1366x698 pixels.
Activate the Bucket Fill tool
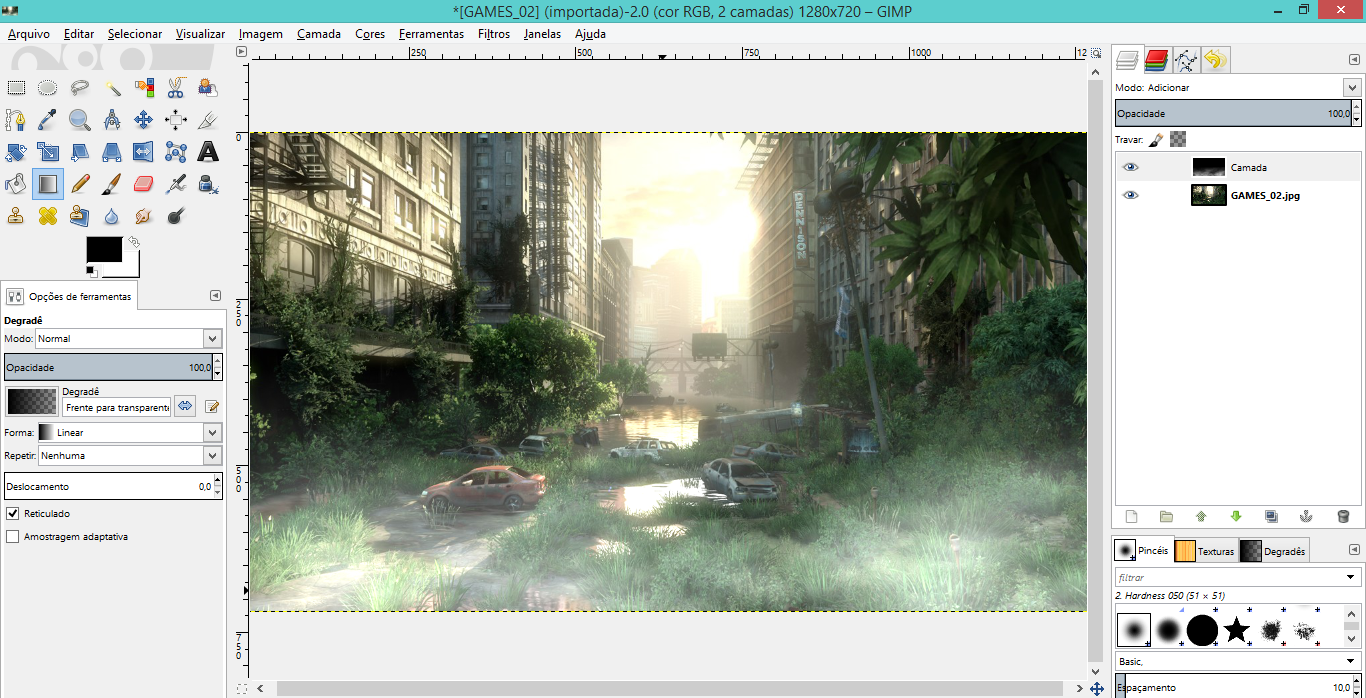(x=15, y=184)
